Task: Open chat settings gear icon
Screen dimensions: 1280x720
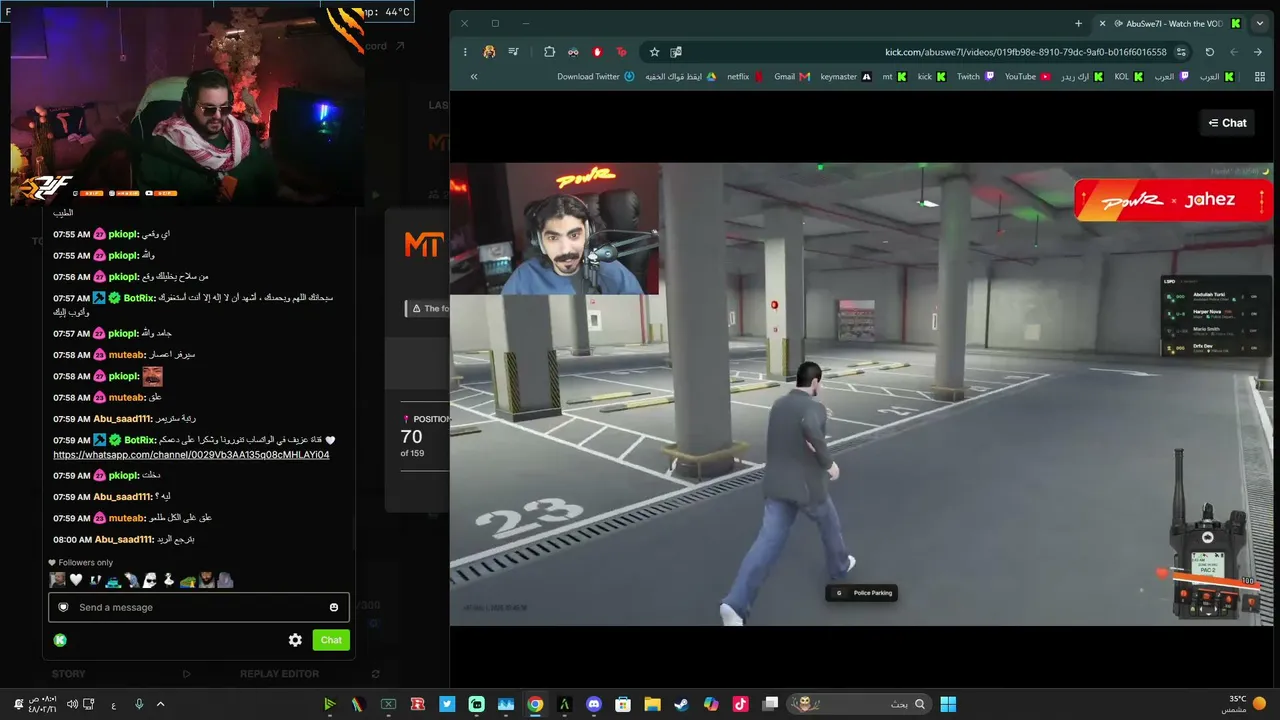Action: [295, 640]
